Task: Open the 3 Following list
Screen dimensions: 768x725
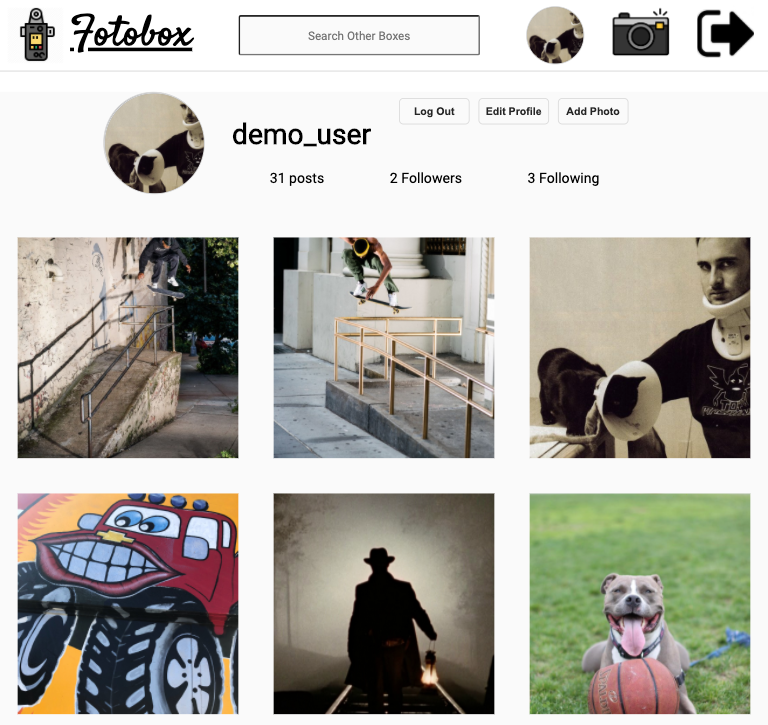Action: tap(563, 178)
